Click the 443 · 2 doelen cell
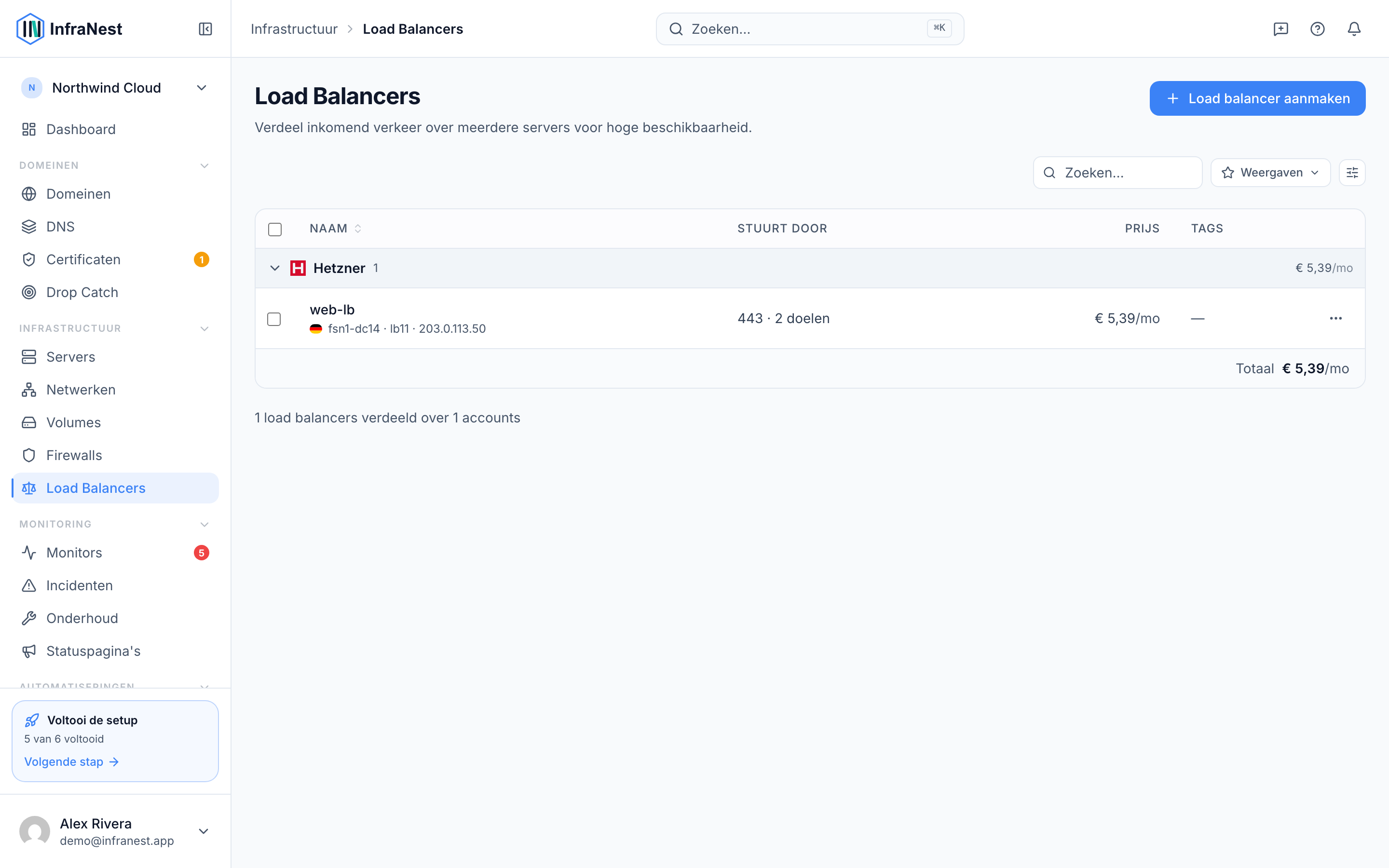The width and height of the screenshot is (1389, 868). (x=783, y=319)
